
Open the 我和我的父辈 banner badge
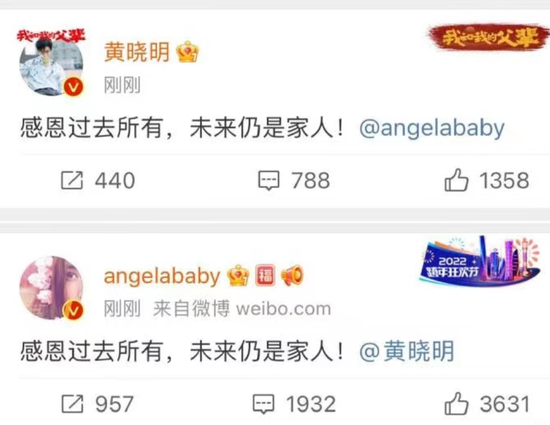click(488, 37)
